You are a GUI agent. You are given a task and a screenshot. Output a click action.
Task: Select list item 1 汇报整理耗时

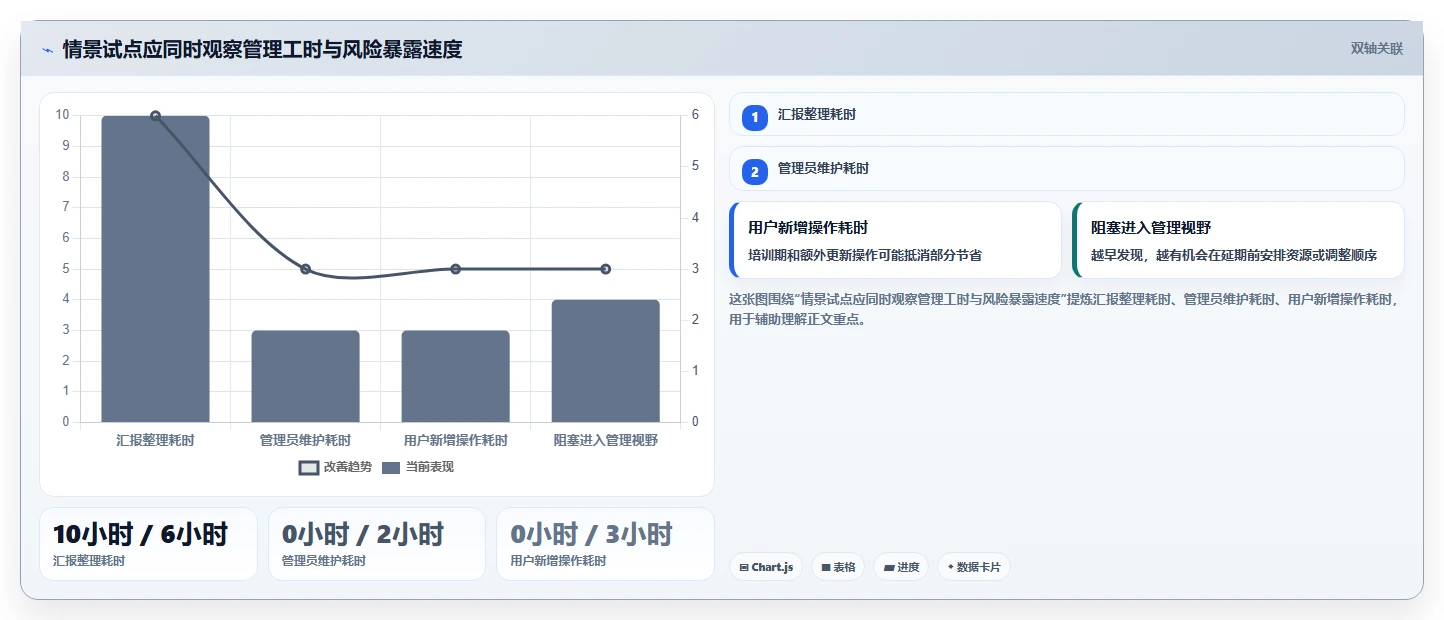click(1067, 114)
